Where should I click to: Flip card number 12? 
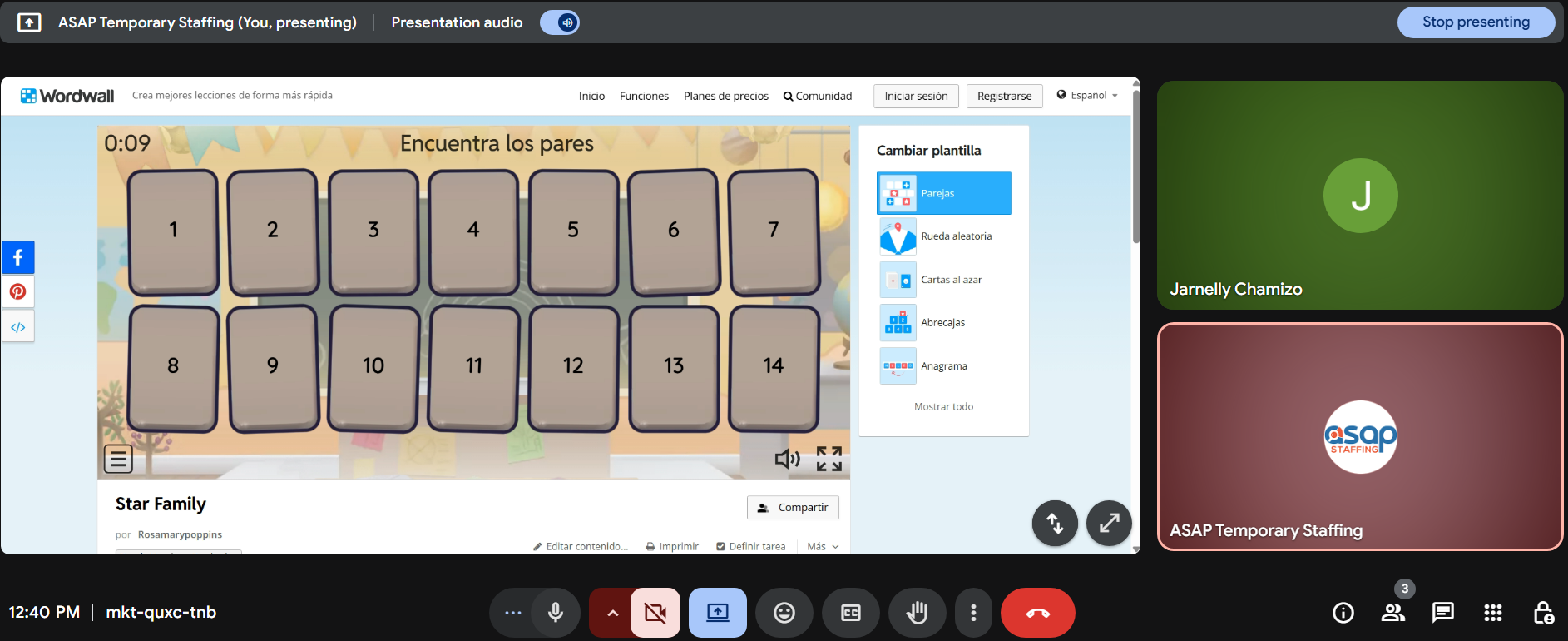(x=573, y=366)
